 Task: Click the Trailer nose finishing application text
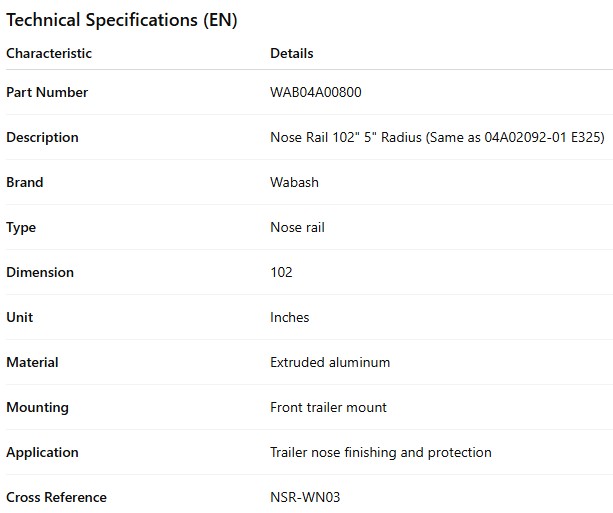coord(381,452)
